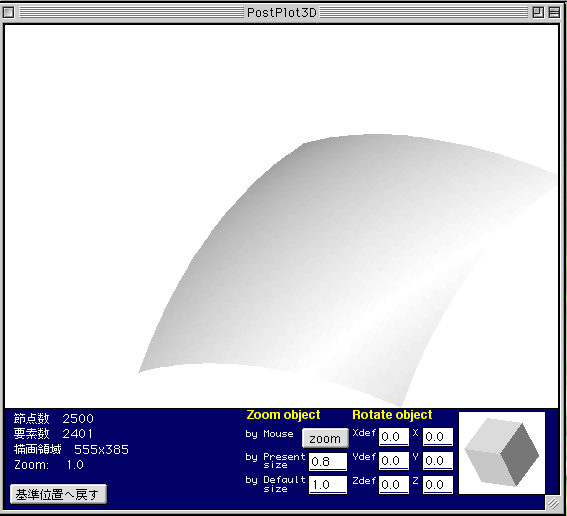Focus the Ydef rotation field

pos(394,461)
